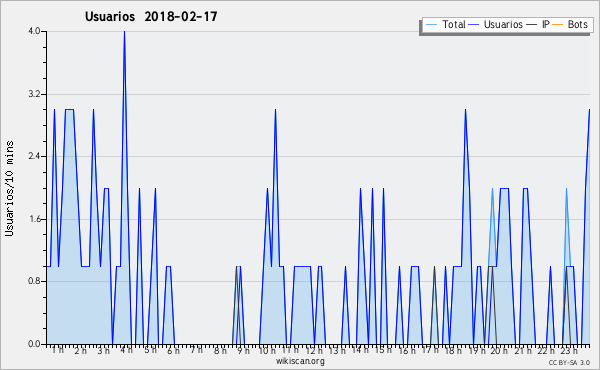Click the '2 h' x-axis label

pyautogui.click(x=80, y=350)
